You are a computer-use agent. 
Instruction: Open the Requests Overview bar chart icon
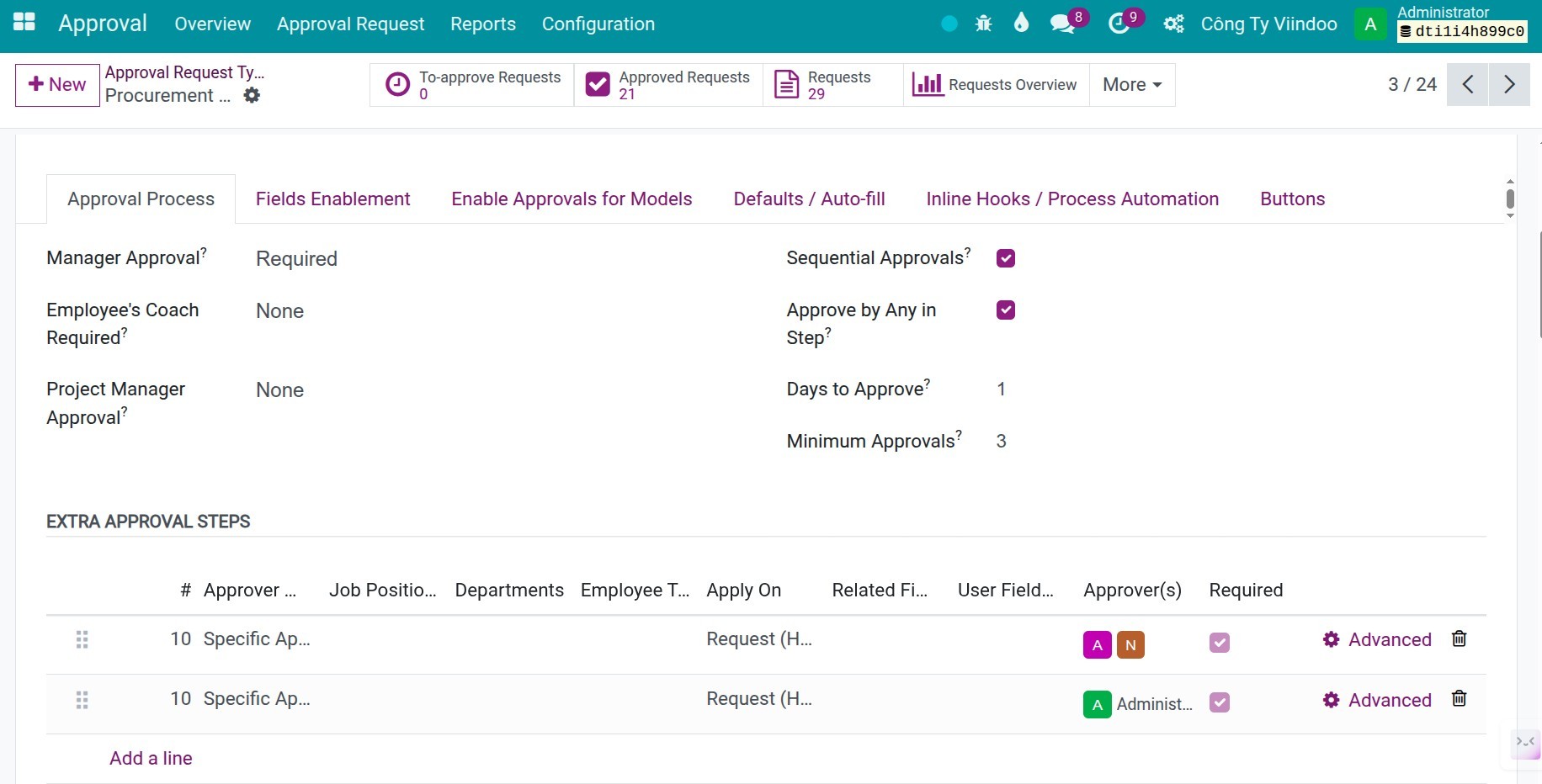click(x=927, y=84)
